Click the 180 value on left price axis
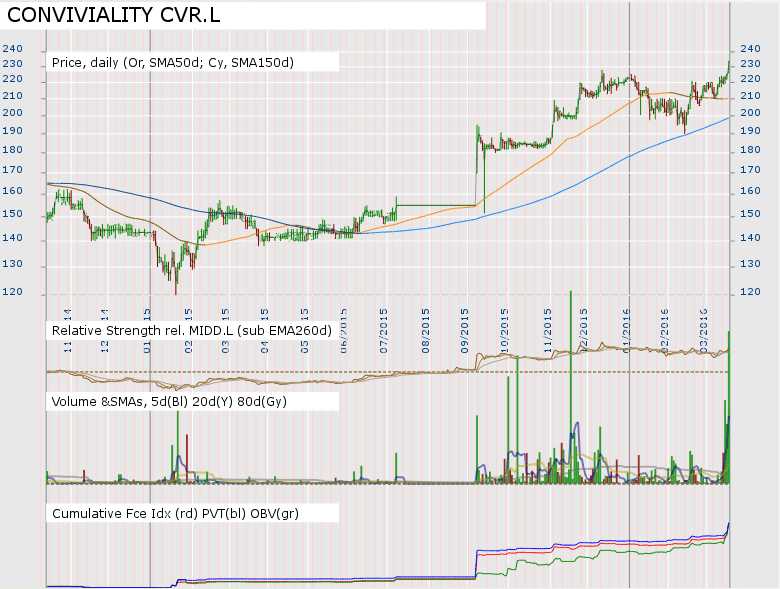Viewport: 780px width, 589px height. coord(12,150)
